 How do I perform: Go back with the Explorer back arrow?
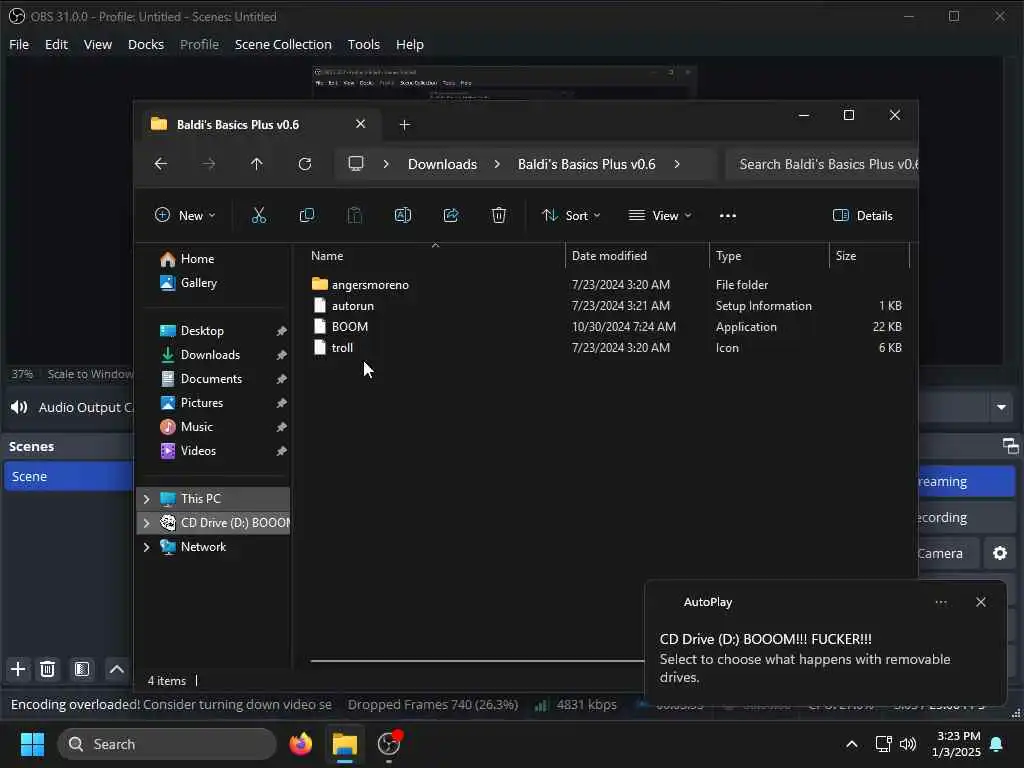point(161,164)
